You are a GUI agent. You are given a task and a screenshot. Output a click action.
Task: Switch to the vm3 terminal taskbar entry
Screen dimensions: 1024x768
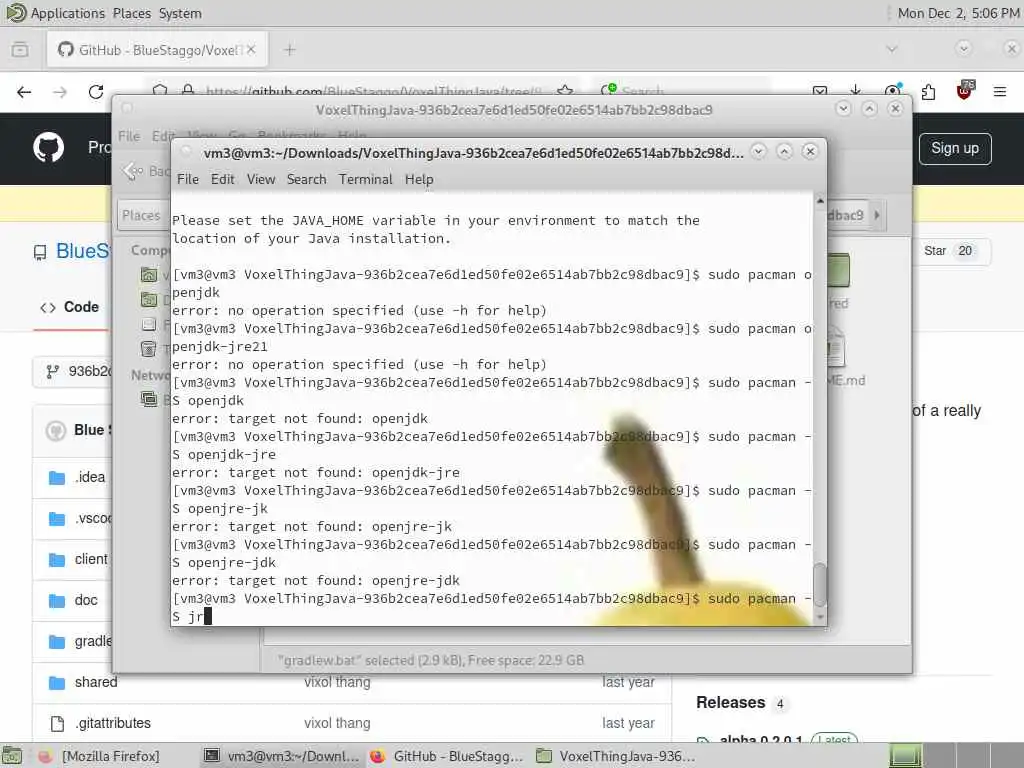click(281, 756)
